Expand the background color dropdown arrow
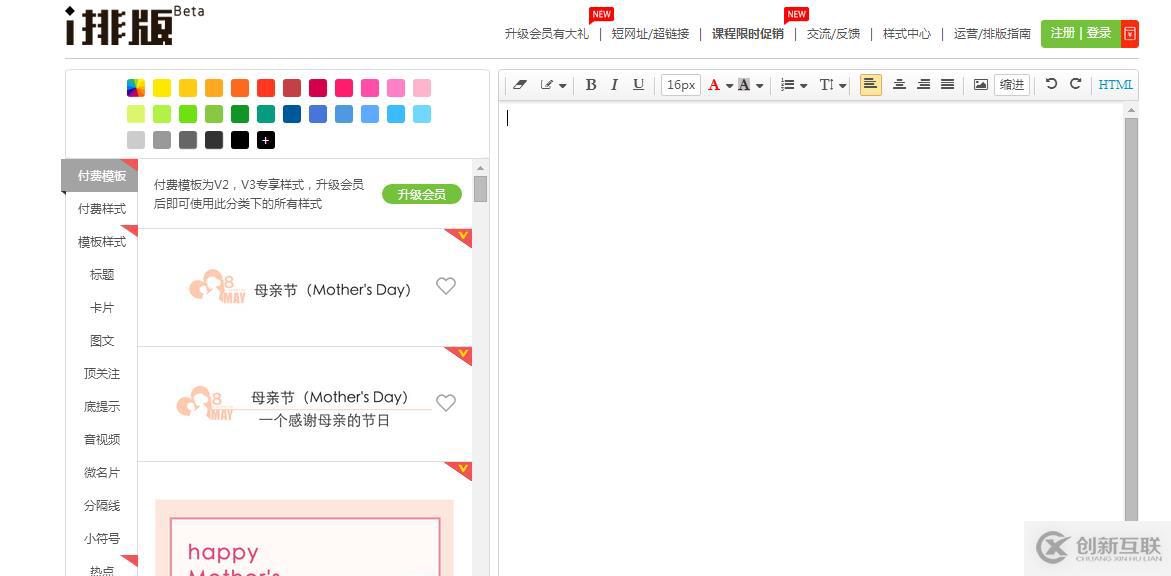The width and height of the screenshot is (1171, 576). pyautogui.click(x=760, y=86)
